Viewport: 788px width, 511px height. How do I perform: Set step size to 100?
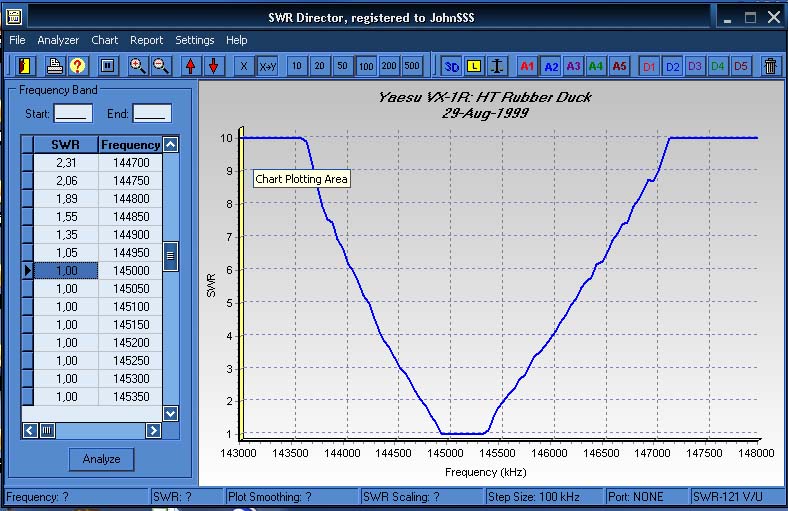366,66
